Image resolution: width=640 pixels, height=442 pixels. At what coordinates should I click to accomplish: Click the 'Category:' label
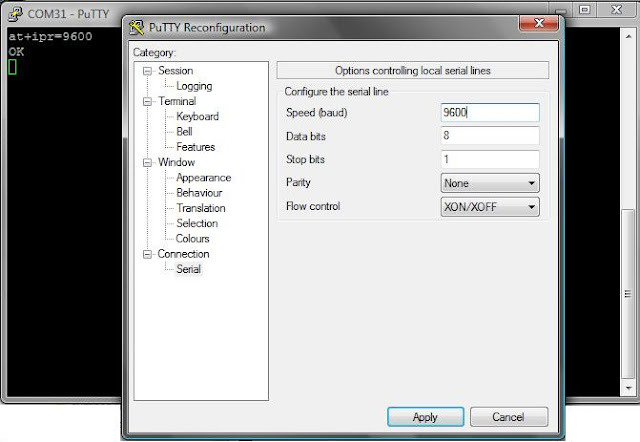(154, 52)
